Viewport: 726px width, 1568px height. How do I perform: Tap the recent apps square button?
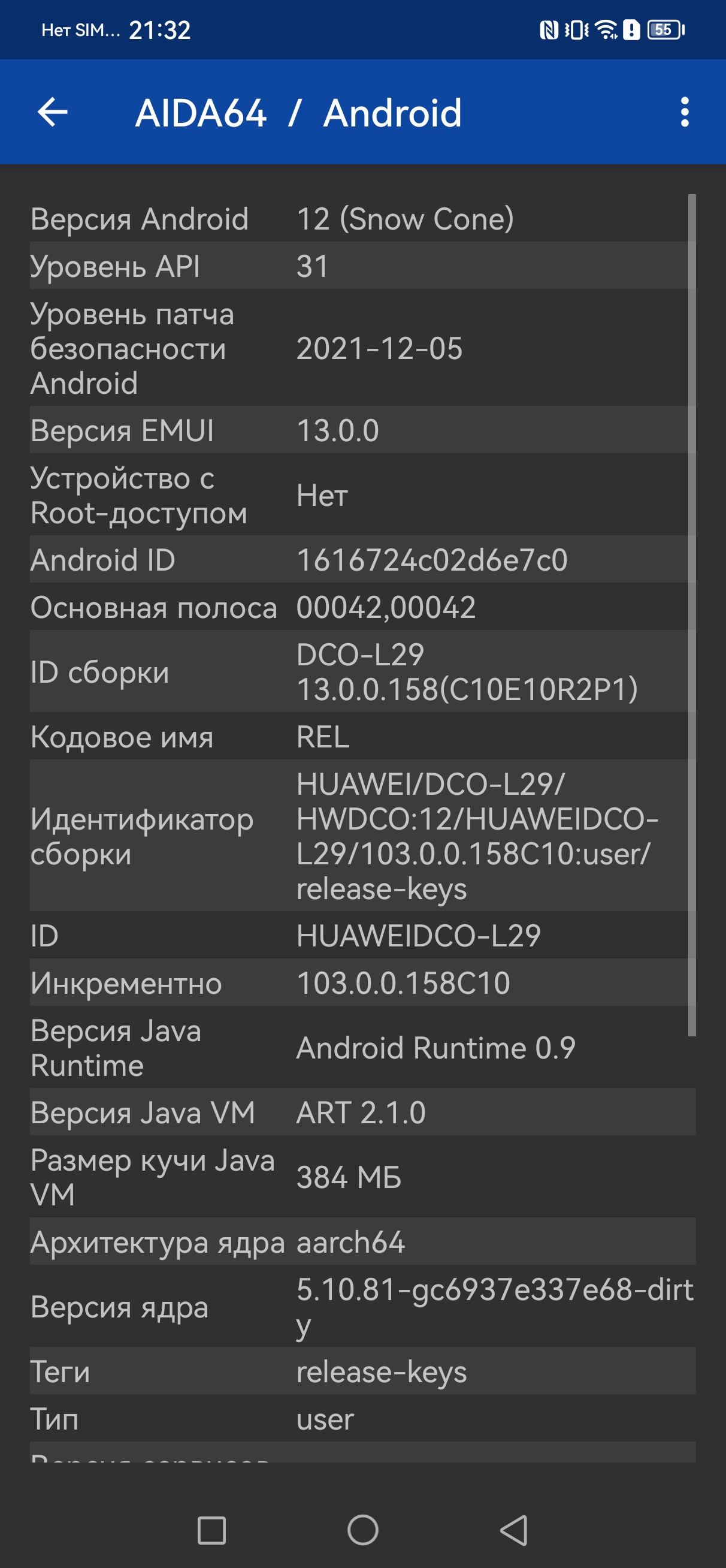coord(212,1530)
